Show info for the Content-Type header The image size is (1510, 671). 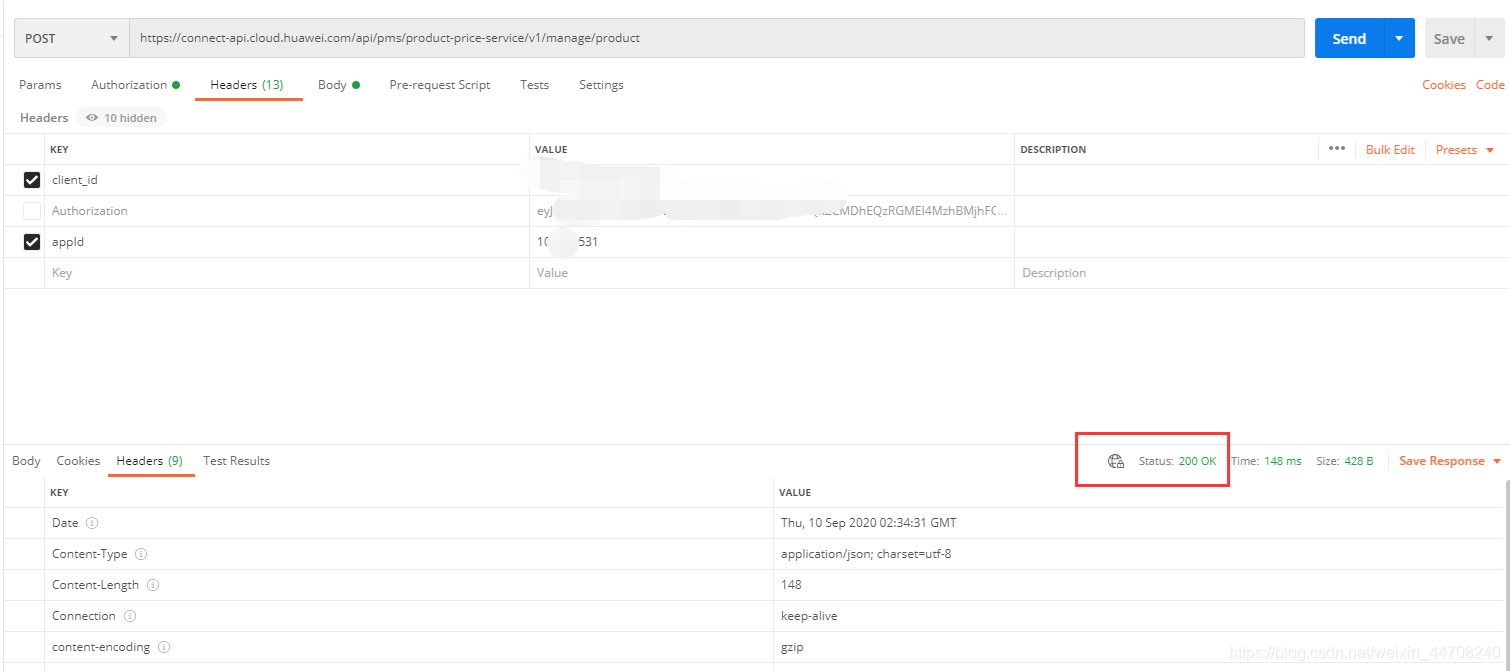click(x=141, y=554)
